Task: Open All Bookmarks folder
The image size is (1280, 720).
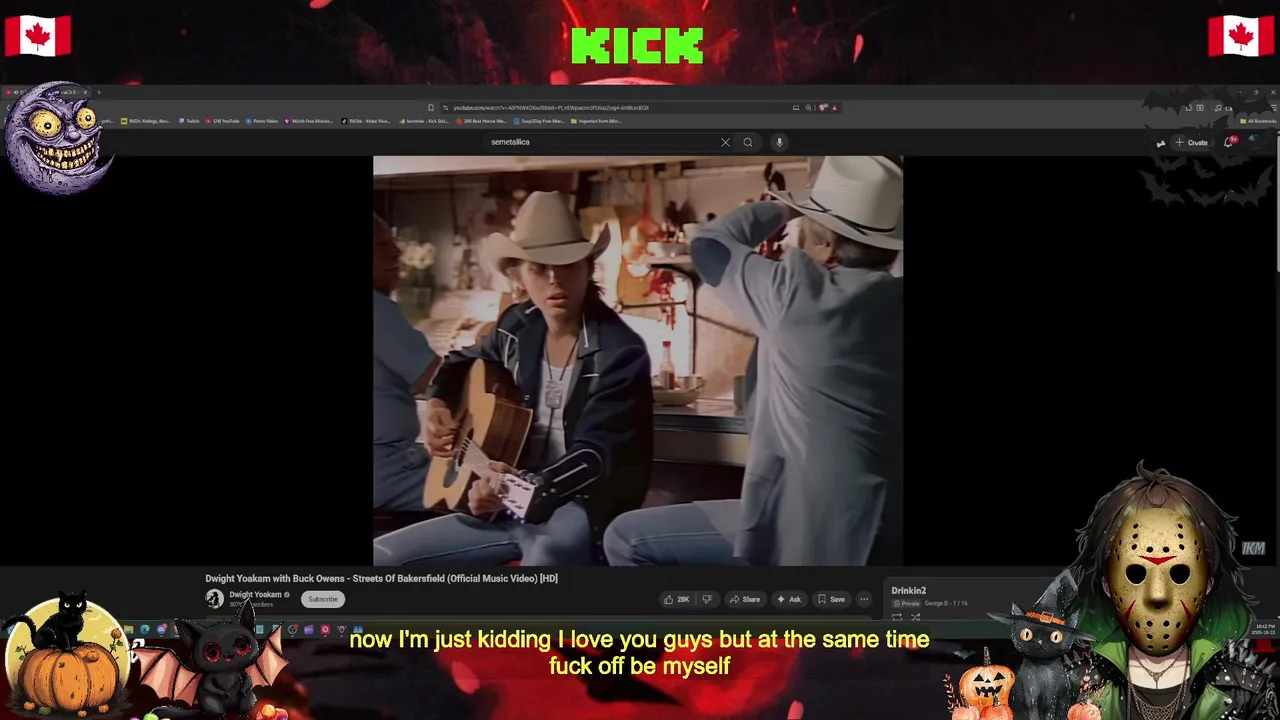Action: point(1258,121)
